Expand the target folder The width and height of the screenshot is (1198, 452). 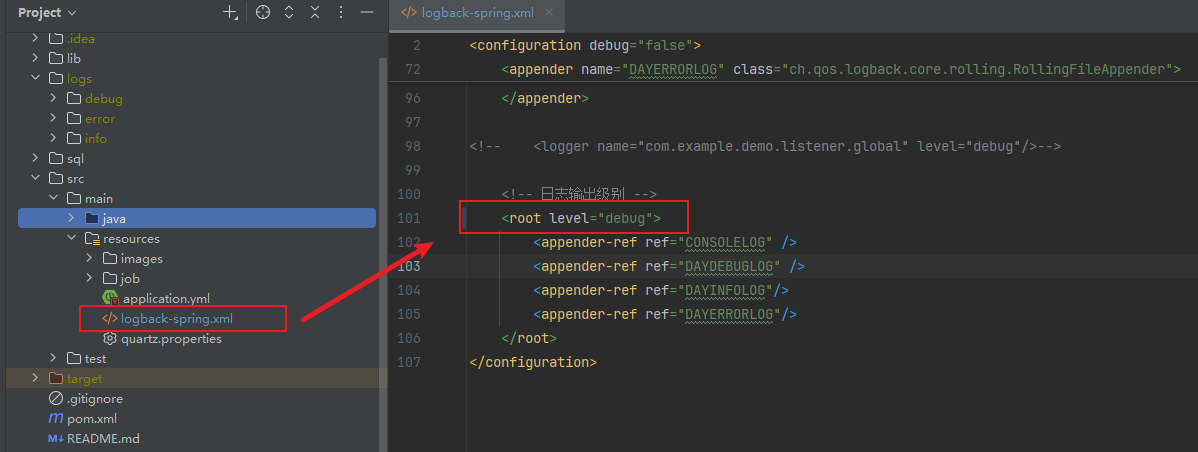coord(36,378)
